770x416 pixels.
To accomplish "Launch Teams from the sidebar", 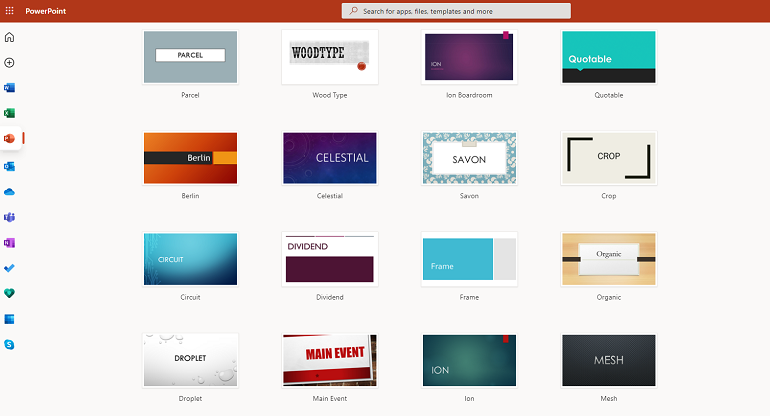I will (9, 217).
